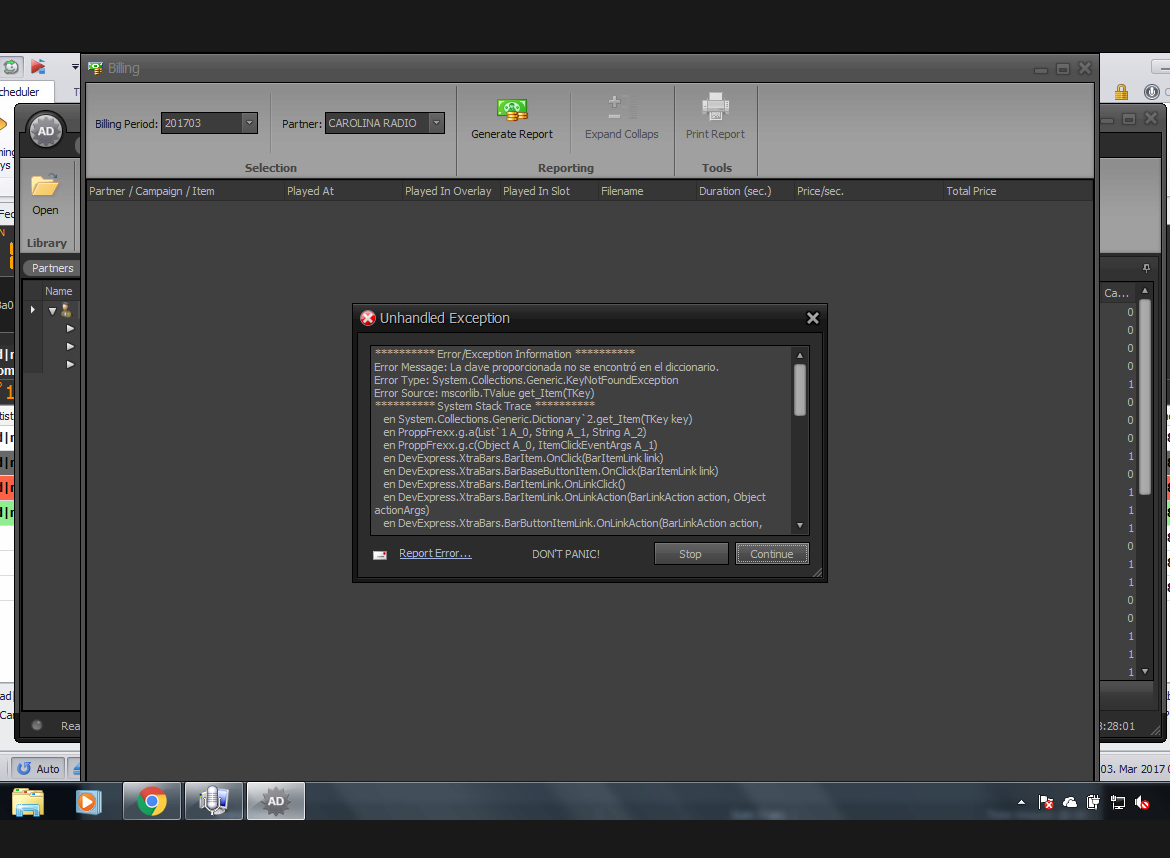Click the round AD application button
The height and width of the screenshot is (858, 1170).
pyautogui.click(x=46, y=131)
